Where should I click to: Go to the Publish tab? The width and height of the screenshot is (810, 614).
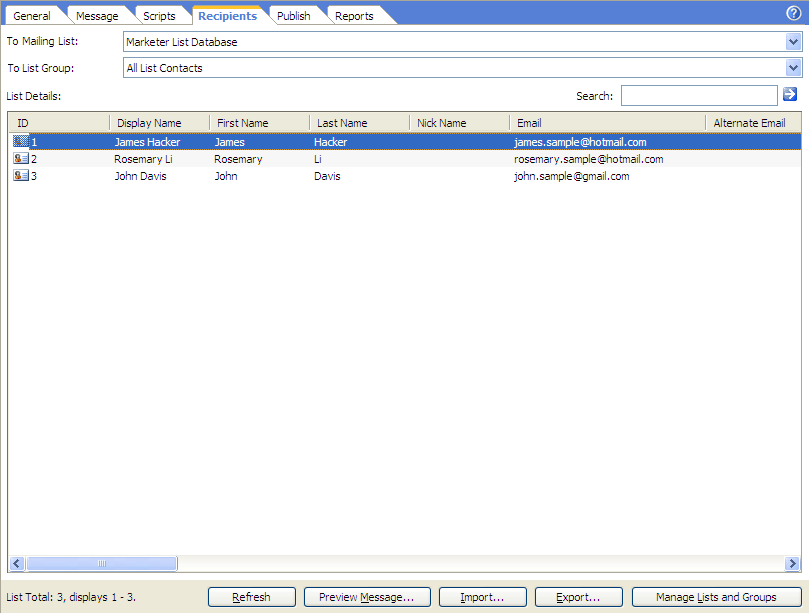click(293, 16)
